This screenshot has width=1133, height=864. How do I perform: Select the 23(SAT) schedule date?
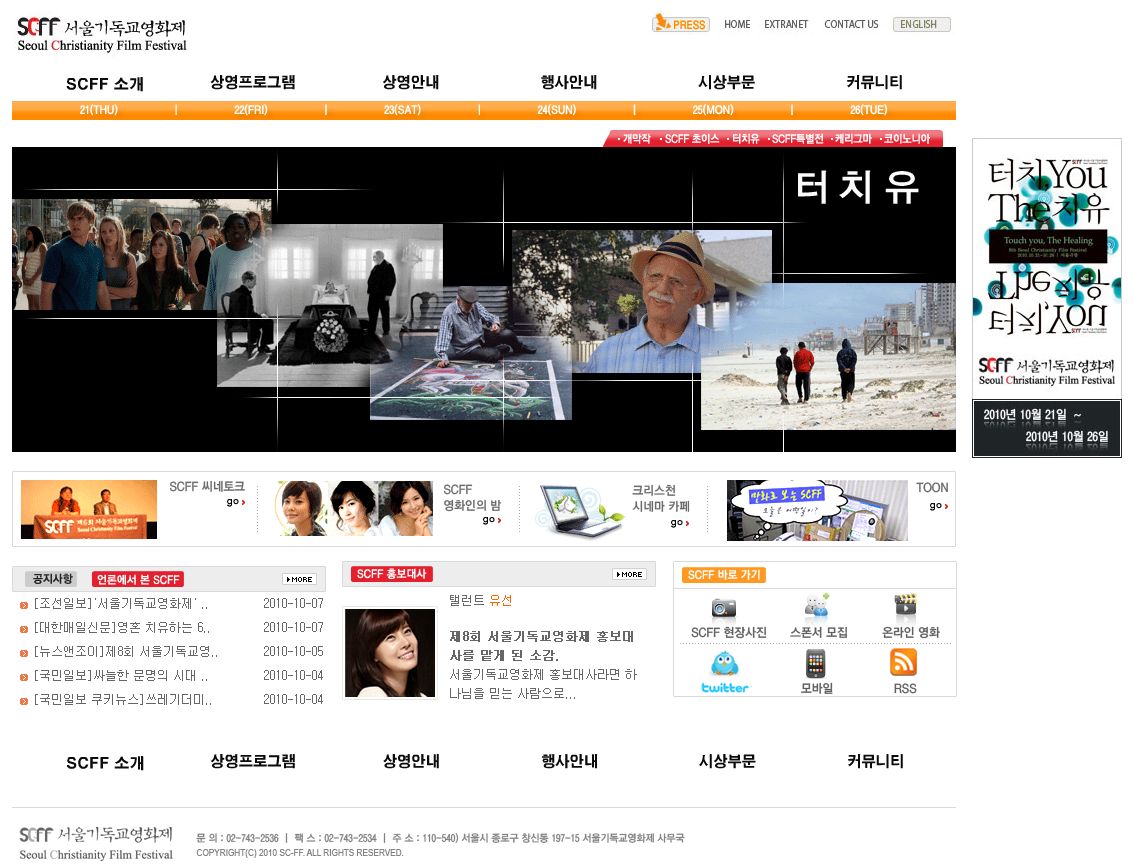[402, 110]
